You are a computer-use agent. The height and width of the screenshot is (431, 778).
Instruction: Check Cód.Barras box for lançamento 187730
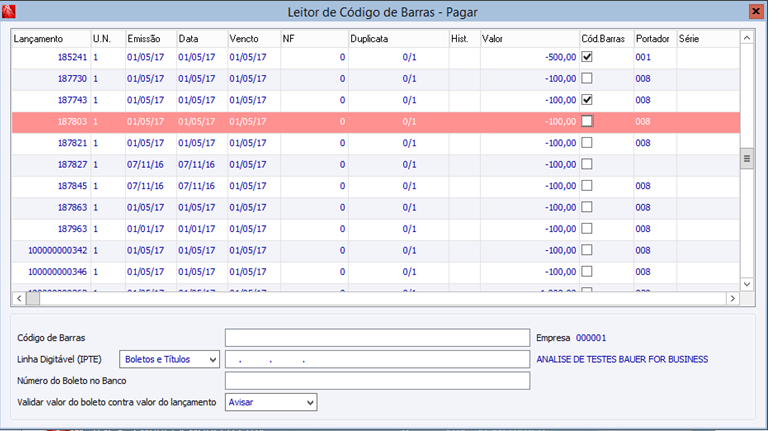(x=587, y=78)
